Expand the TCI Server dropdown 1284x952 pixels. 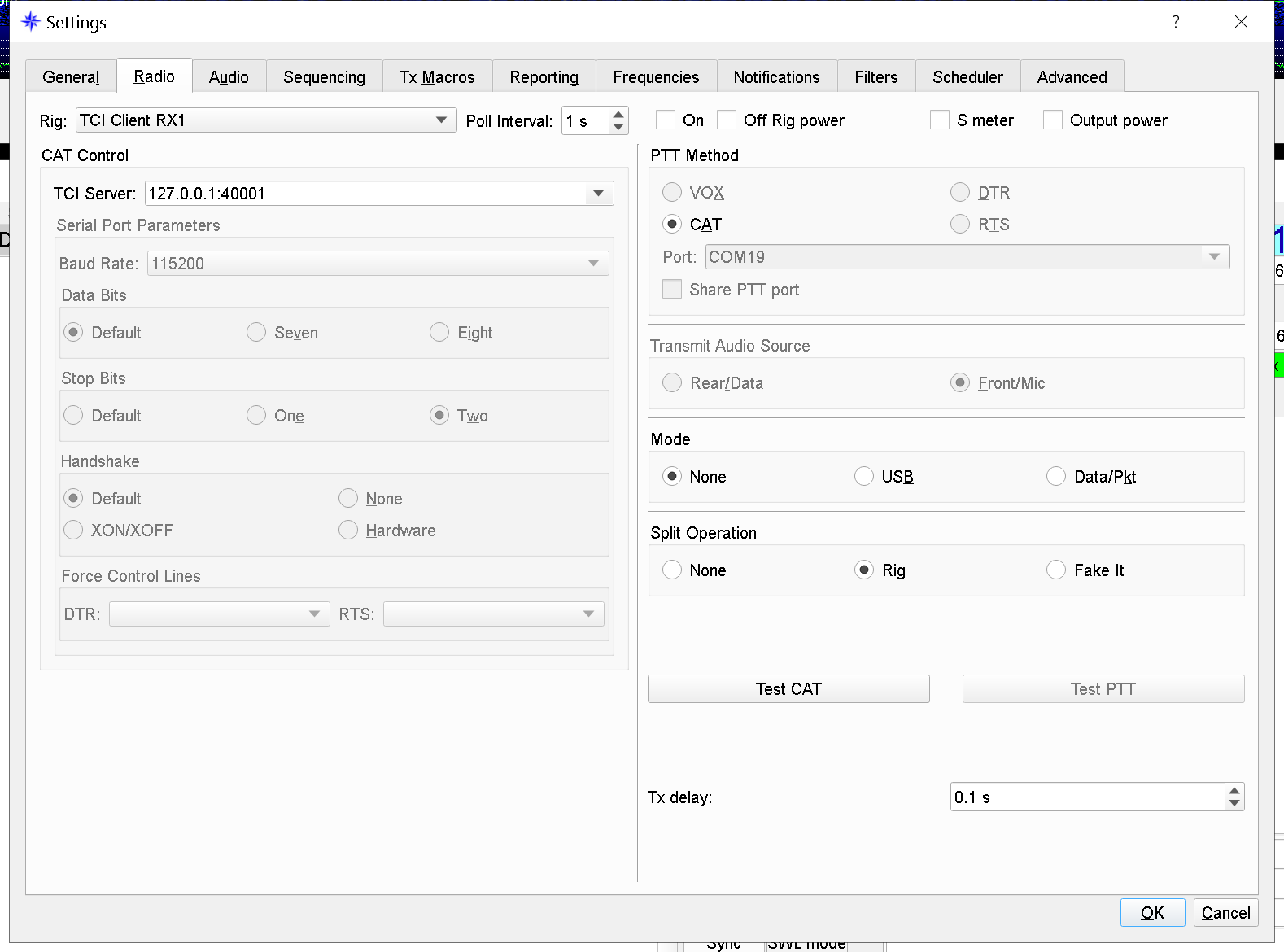pyautogui.click(x=598, y=194)
